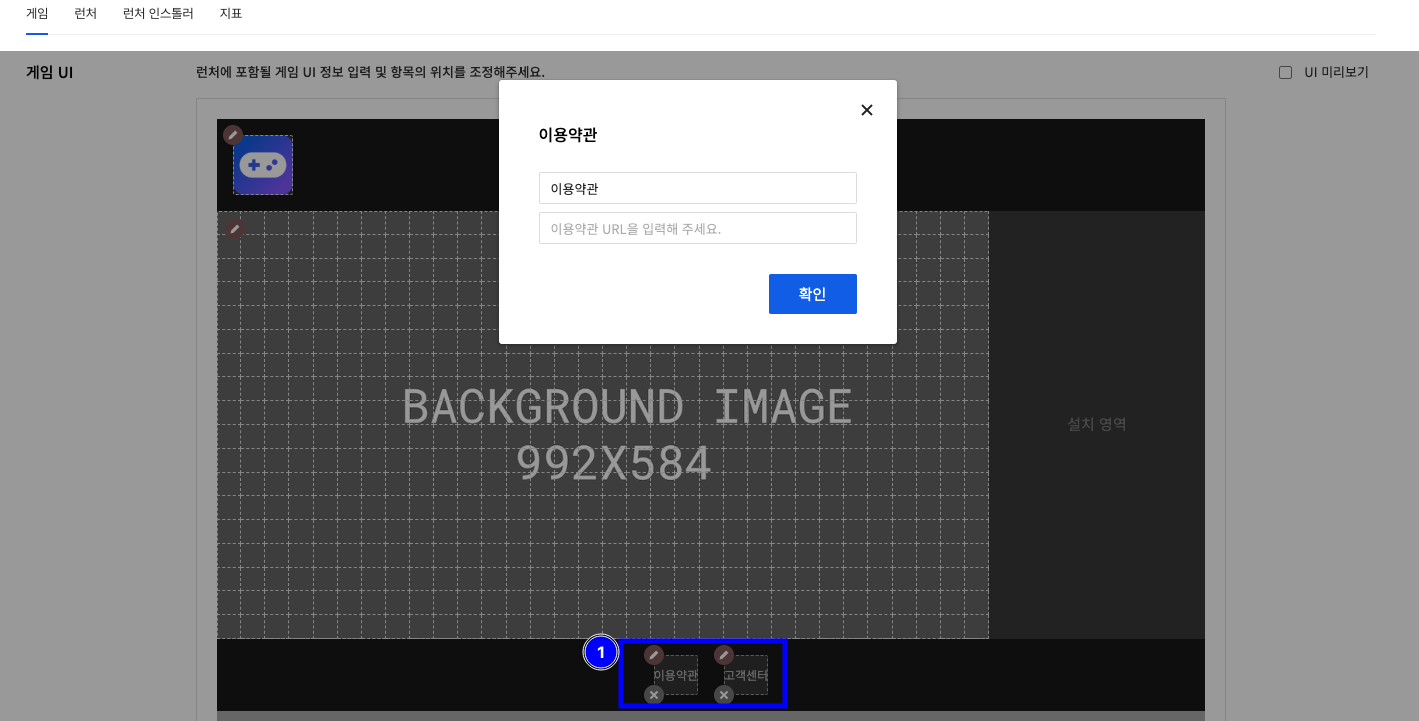The height and width of the screenshot is (721, 1419).
Task: Click the edit pencil on the game logo
Action: [233, 135]
